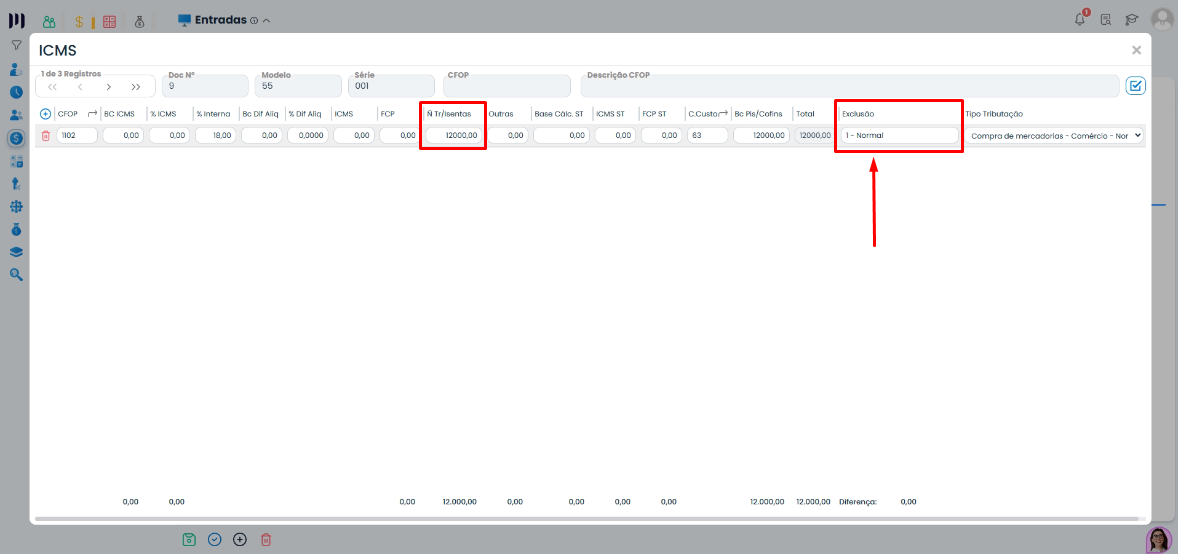Image resolution: width=1178 pixels, height=554 pixels.
Task: Click the edit checkmark icon beside Descrição CFOP
Action: tap(1135, 86)
